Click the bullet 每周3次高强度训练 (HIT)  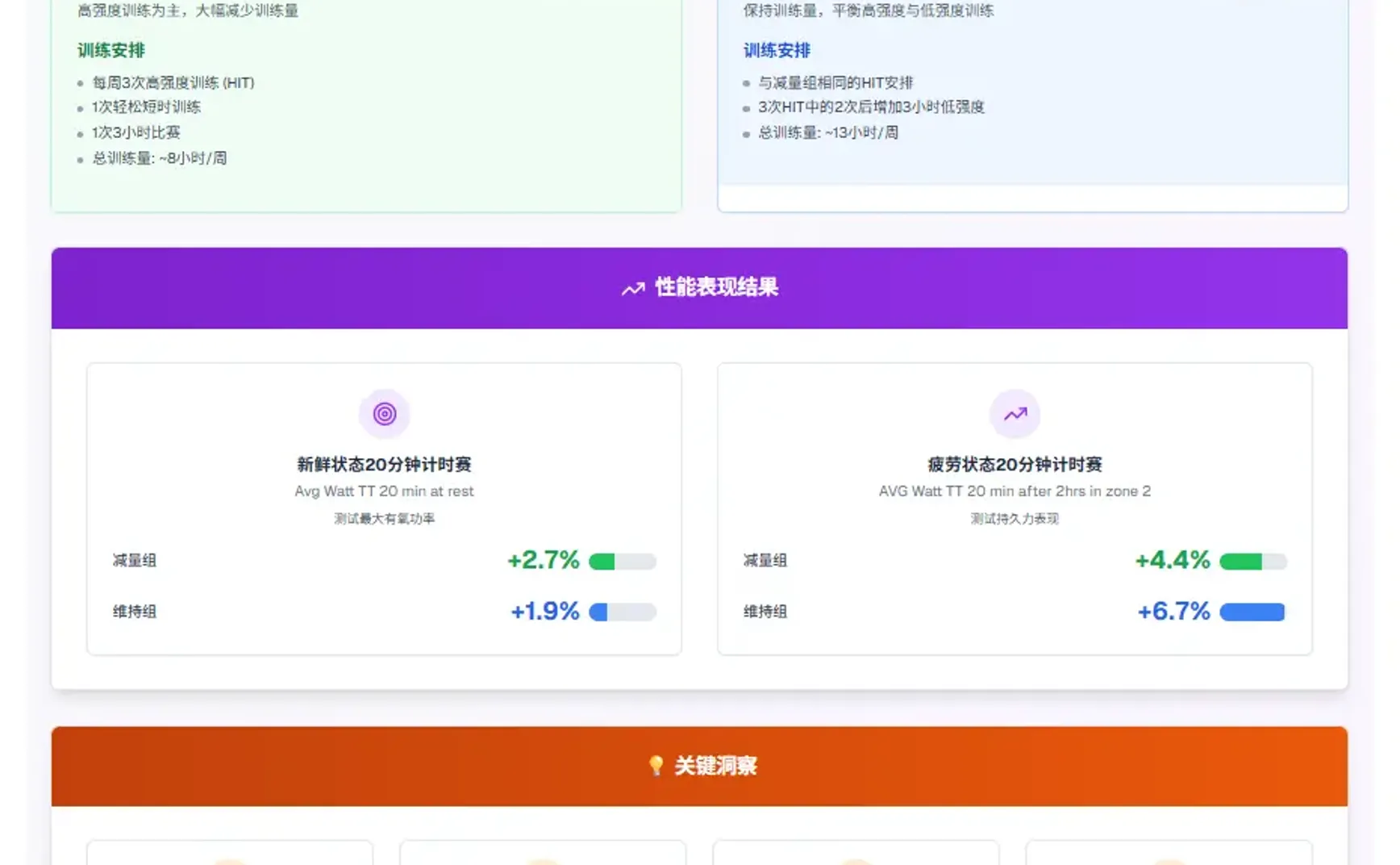pyautogui.click(x=173, y=82)
